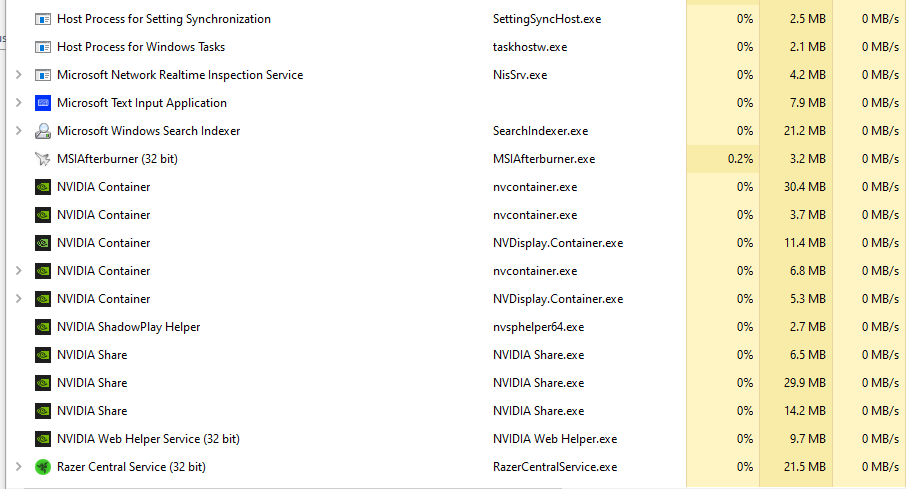
Task: Click the Host Process for Windows Tasks icon
Action: click(x=43, y=47)
